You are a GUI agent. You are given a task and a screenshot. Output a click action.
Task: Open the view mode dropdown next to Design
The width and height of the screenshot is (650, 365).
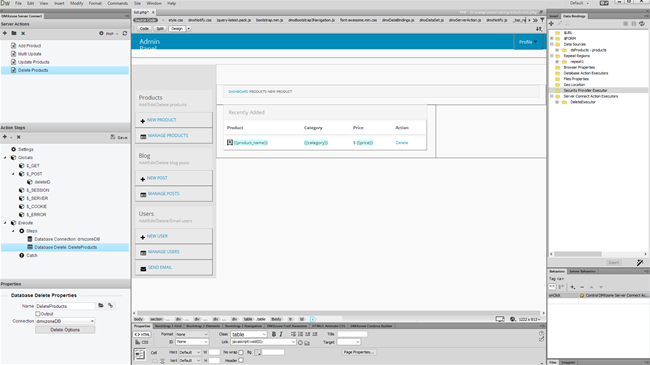(x=189, y=29)
